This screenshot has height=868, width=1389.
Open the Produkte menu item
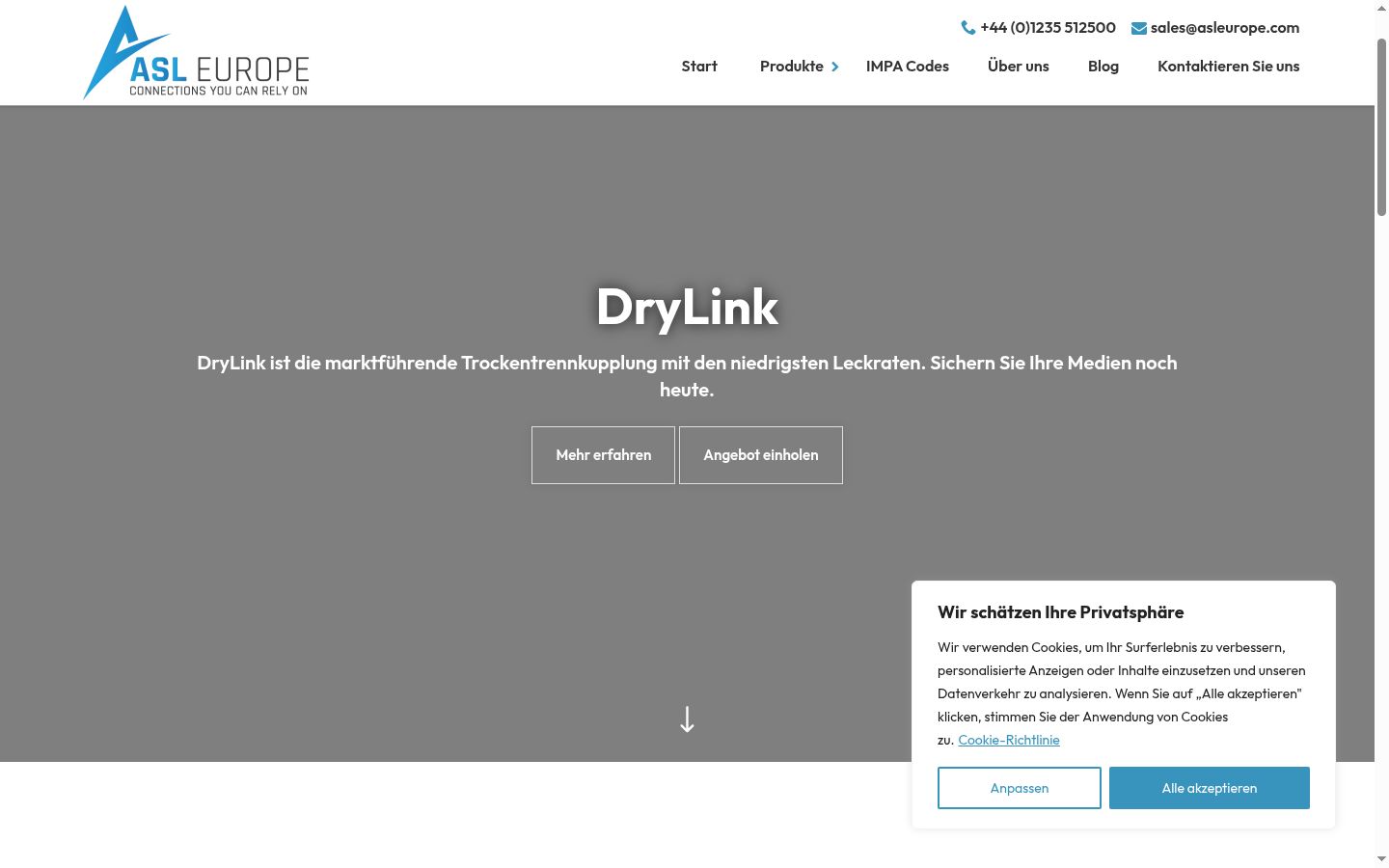pyautogui.click(x=791, y=67)
